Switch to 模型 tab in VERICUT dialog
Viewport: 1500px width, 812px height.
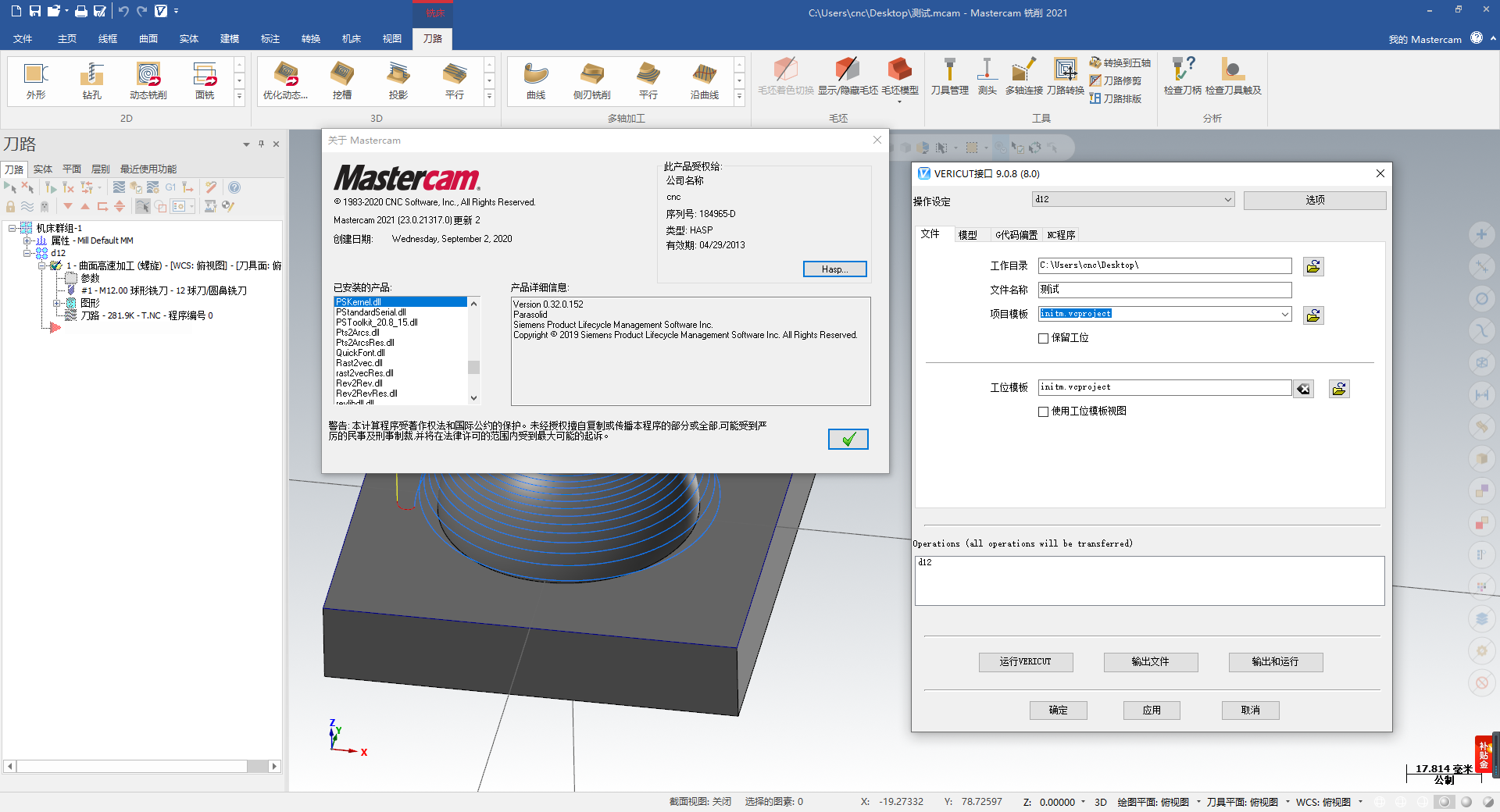tap(968, 235)
